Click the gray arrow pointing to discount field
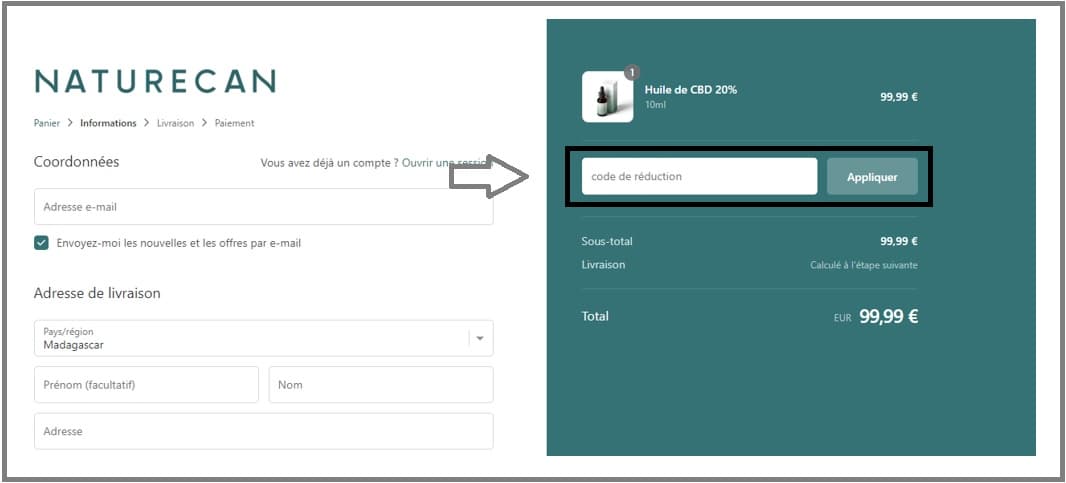This screenshot has height=483, width=1066. click(489, 177)
